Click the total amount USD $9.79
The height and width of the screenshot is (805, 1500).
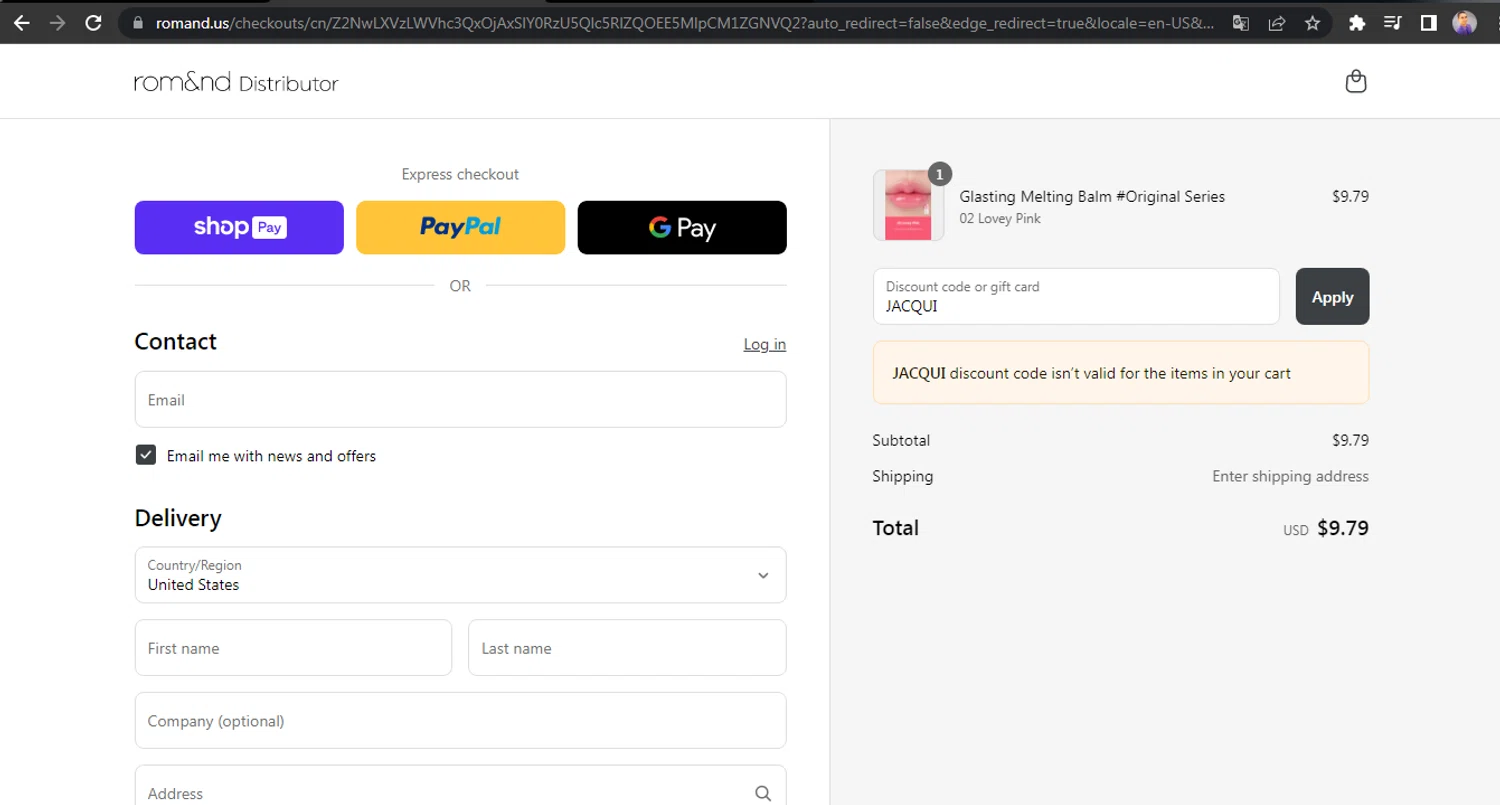(1326, 528)
